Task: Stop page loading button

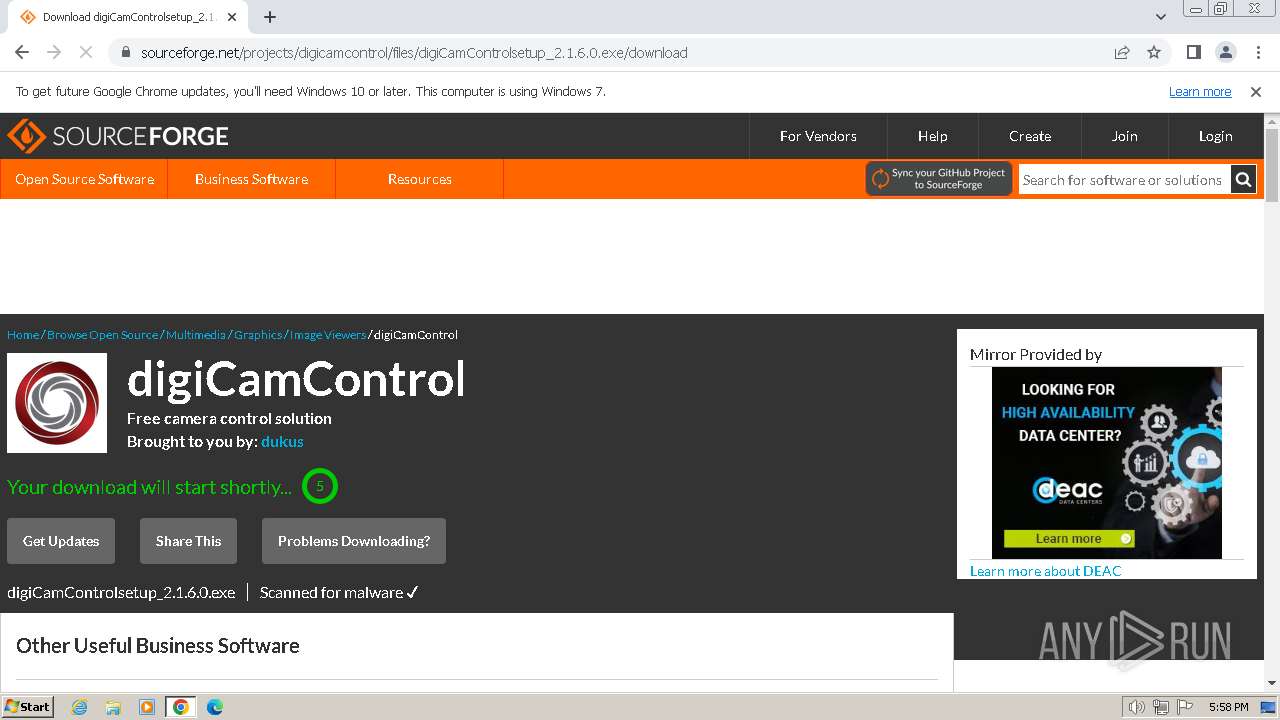Action: (86, 52)
